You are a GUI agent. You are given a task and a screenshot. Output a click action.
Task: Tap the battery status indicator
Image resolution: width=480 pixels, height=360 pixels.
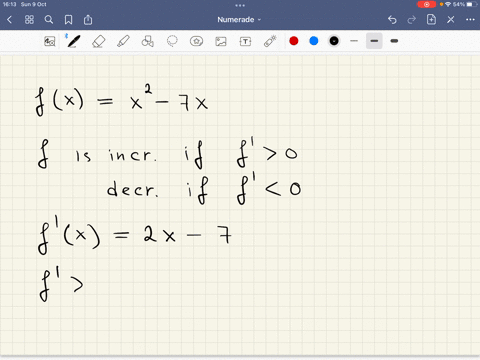pyautogui.click(x=471, y=4)
